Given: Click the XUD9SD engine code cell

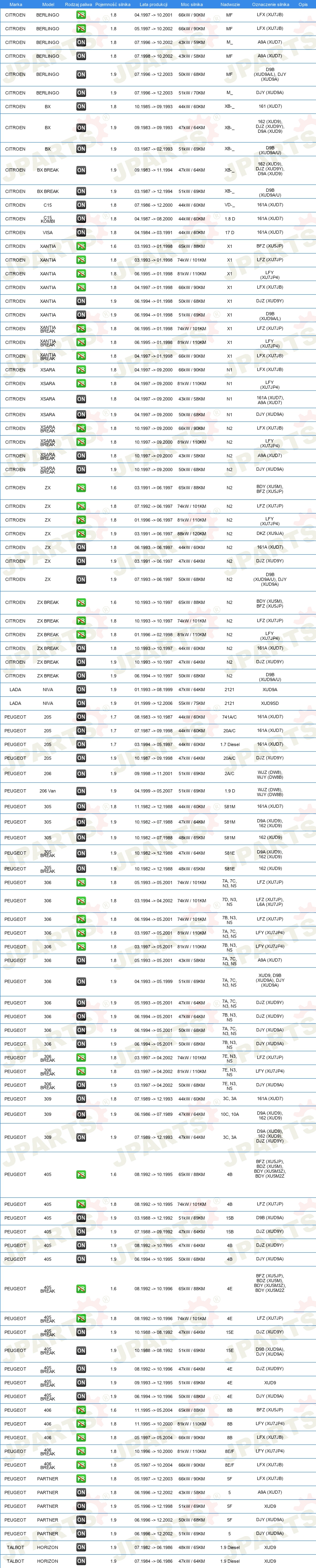Looking at the screenshot, I should (270, 704).
